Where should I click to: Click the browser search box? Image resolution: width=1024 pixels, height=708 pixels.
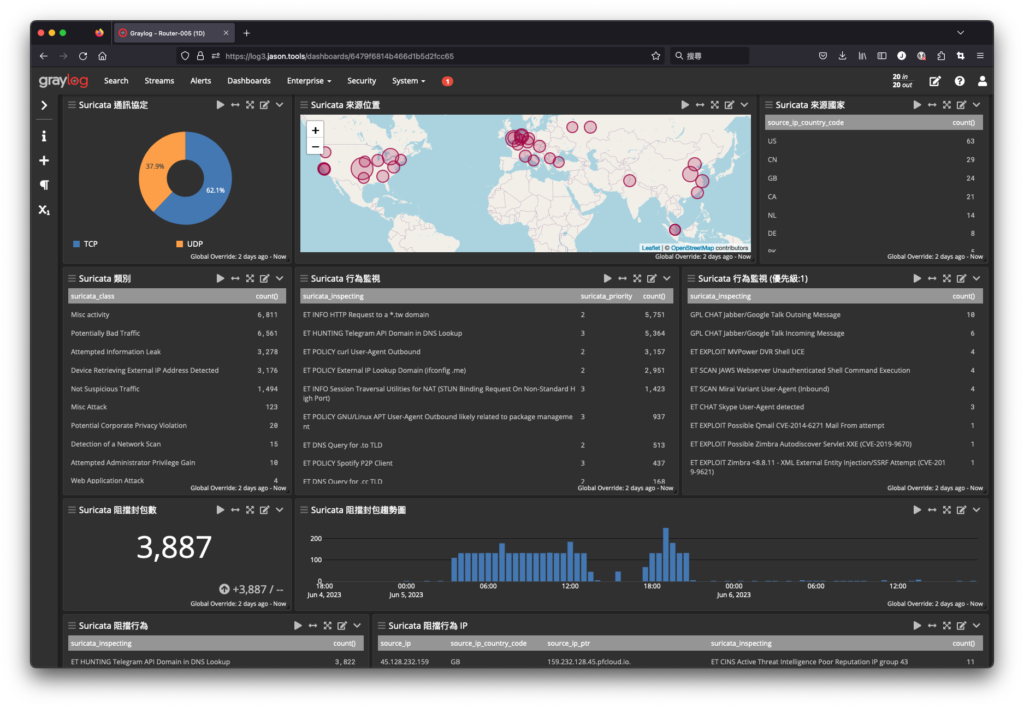point(710,56)
